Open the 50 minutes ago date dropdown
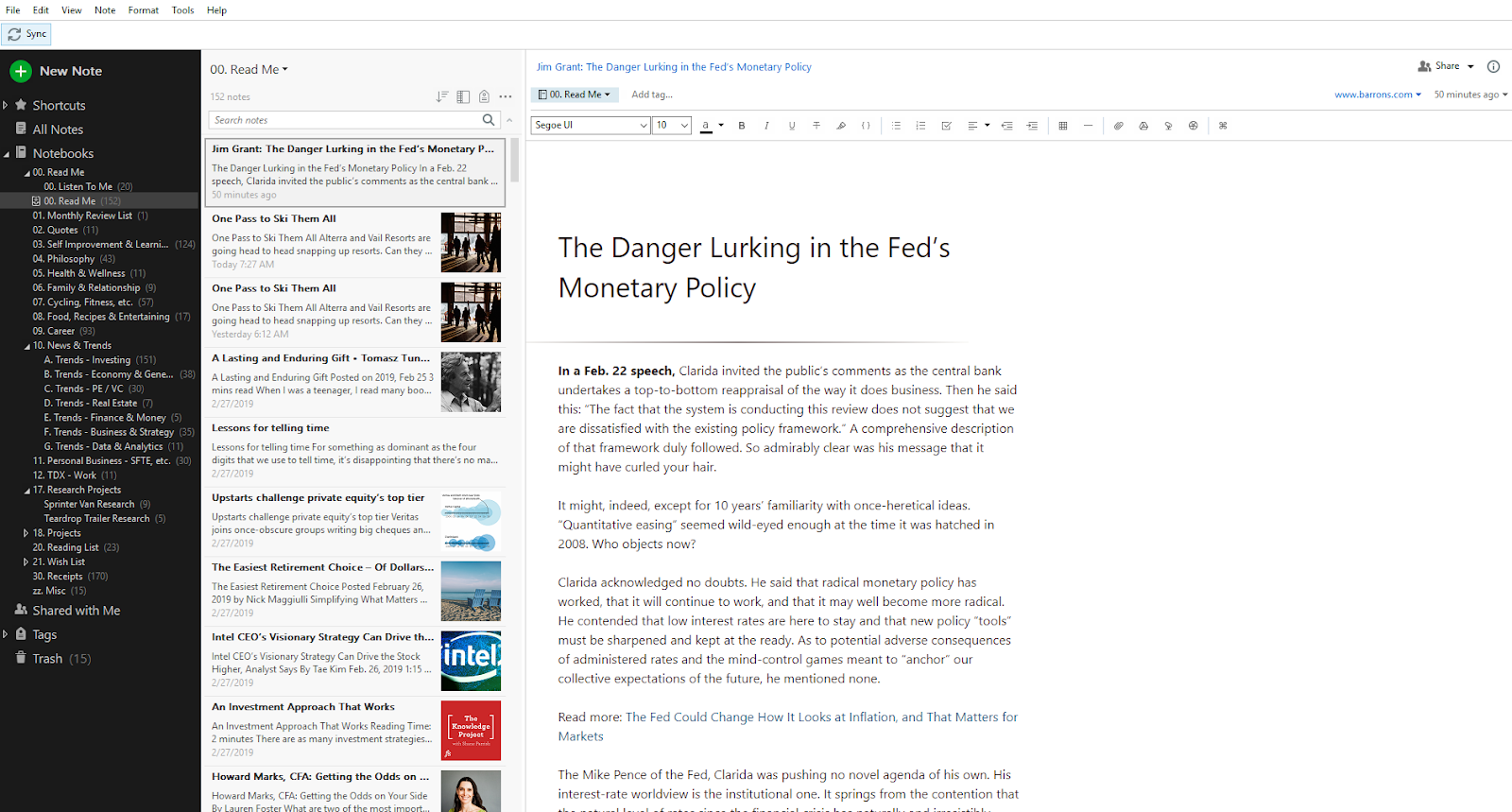Screen dimensions: 1512x812 pos(1470,95)
